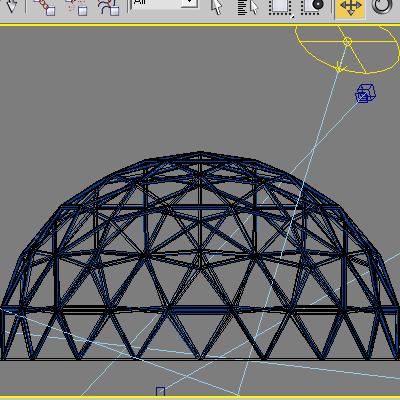
Task: Select the blue camera object in viewport
Action: tap(365, 93)
